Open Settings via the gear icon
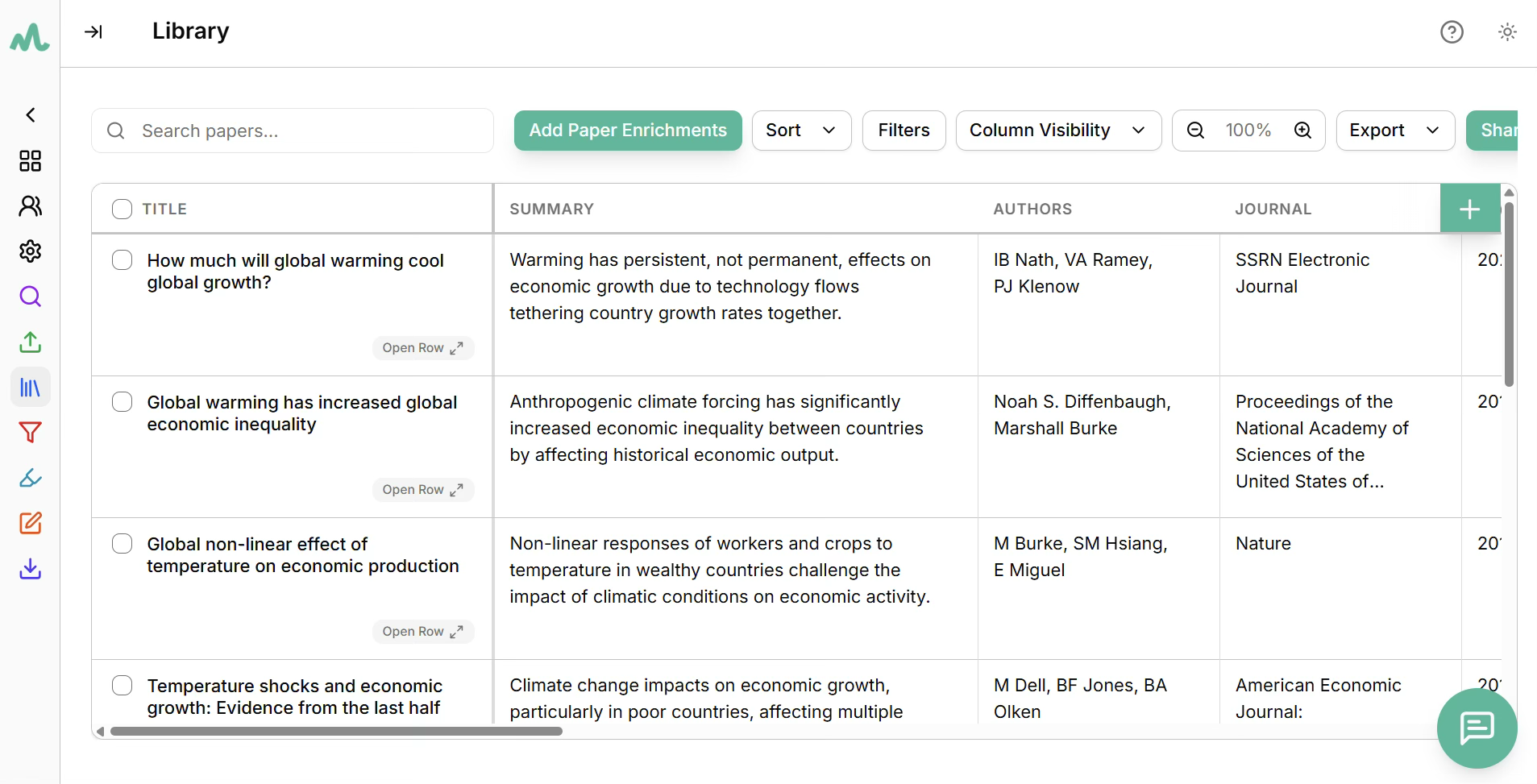The width and height of the screenshot is (1537, 784). point(30,251)
